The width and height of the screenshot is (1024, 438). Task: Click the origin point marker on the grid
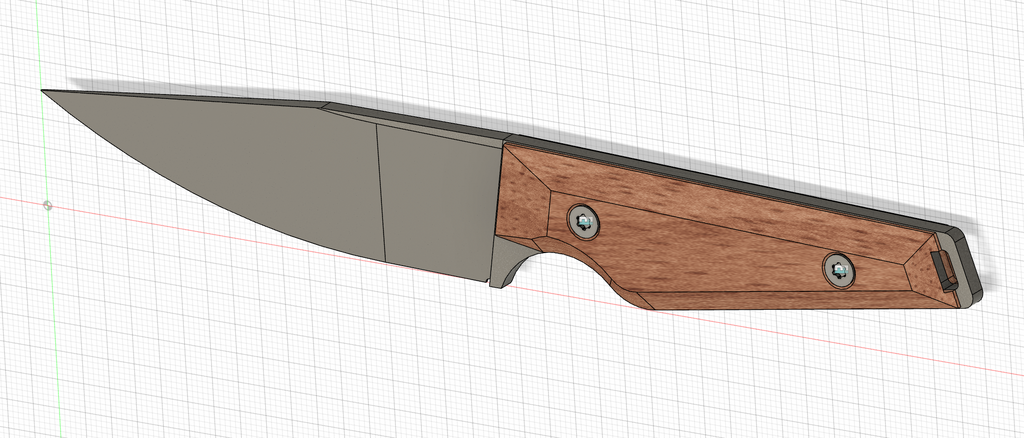tap(48, 206)
